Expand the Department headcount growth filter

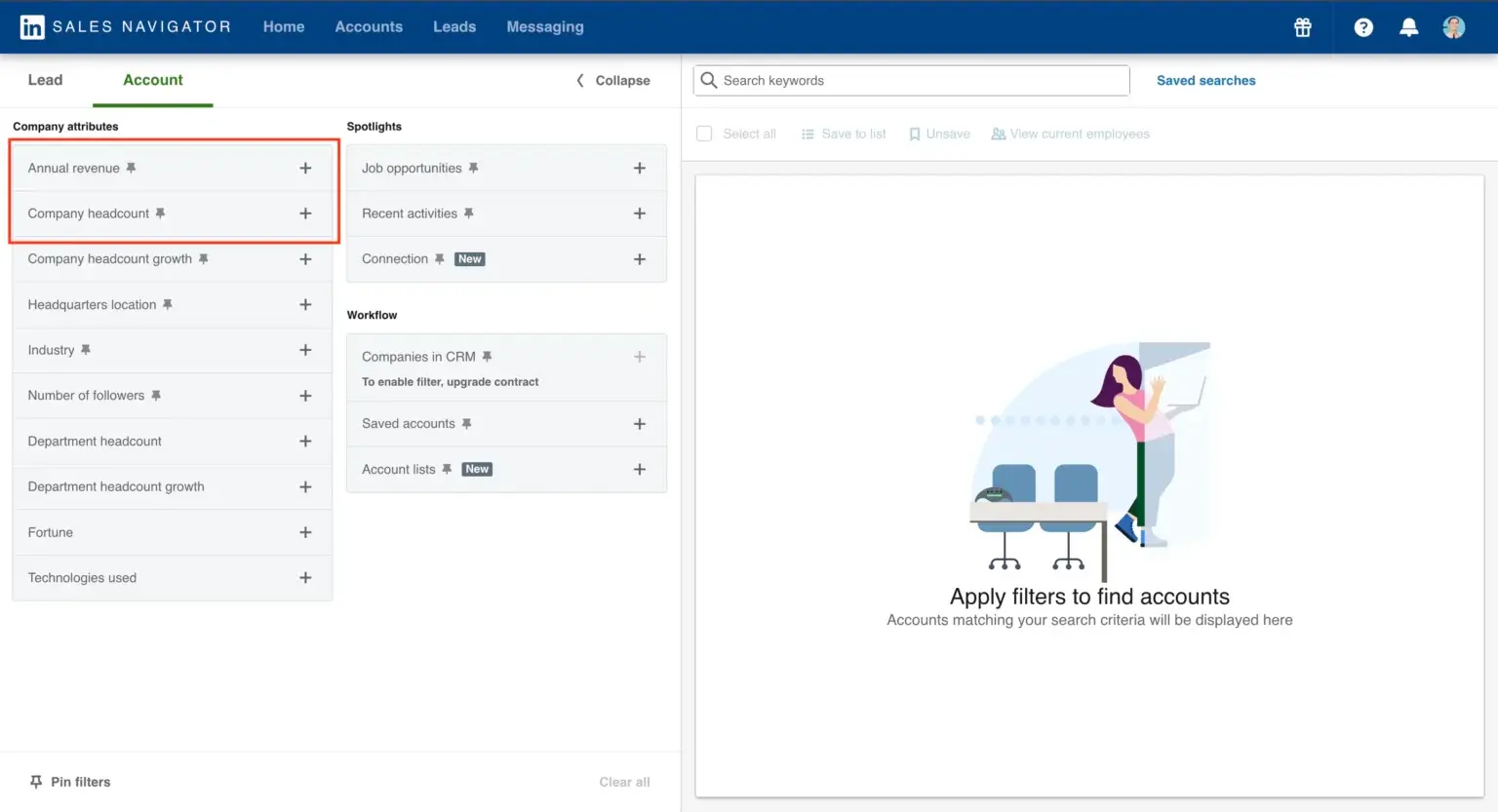(x=305, y=486)
